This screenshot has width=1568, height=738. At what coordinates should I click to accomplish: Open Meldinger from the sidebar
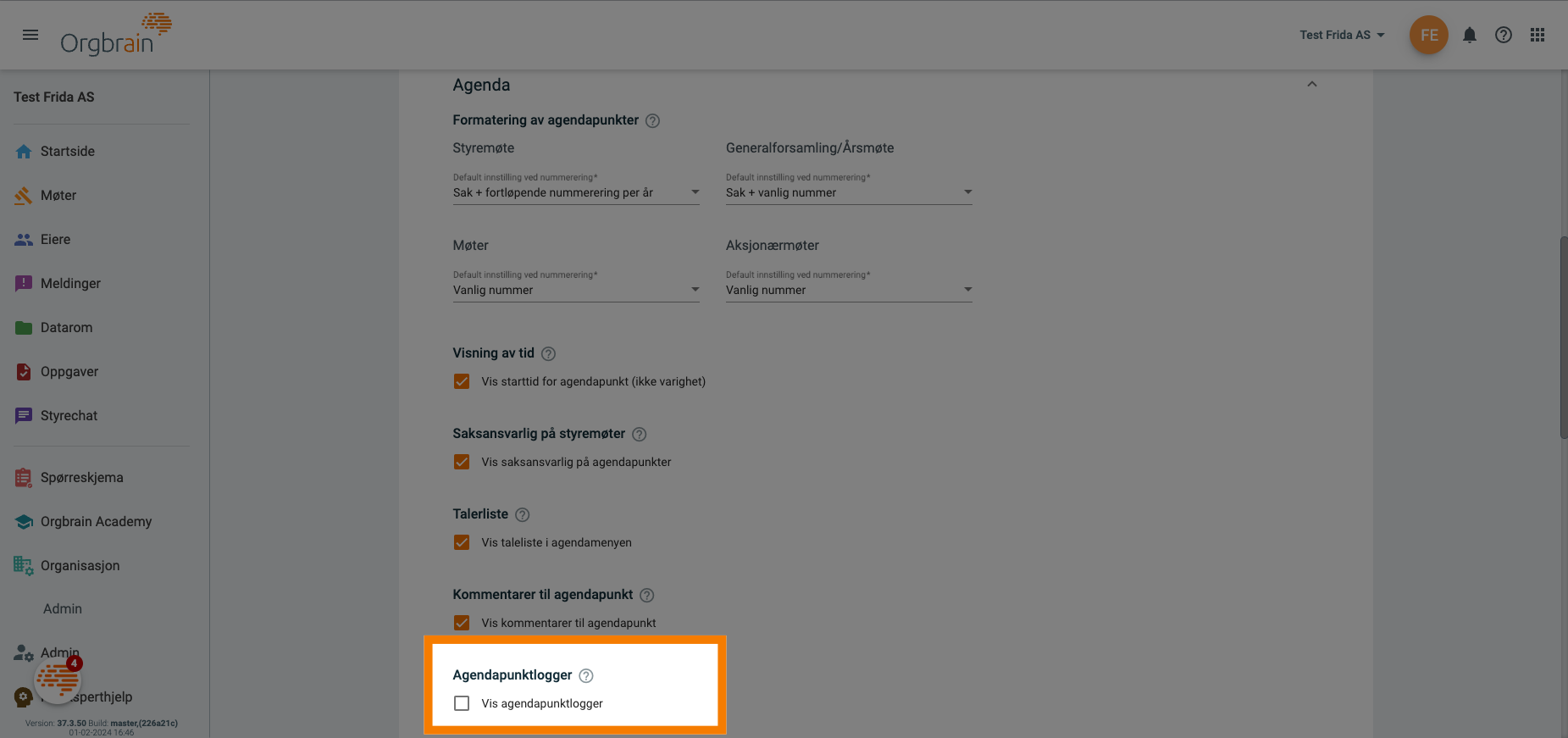tap(71, 283)
